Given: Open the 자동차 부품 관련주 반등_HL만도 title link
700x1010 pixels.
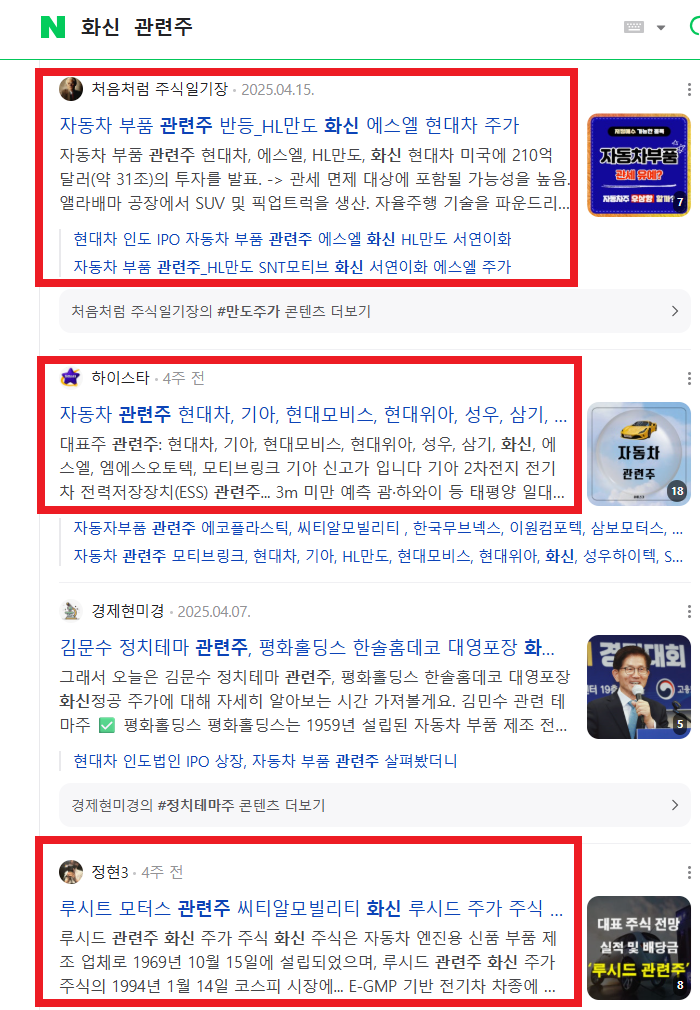Looking at the screenshot, I should pos(289,125).
